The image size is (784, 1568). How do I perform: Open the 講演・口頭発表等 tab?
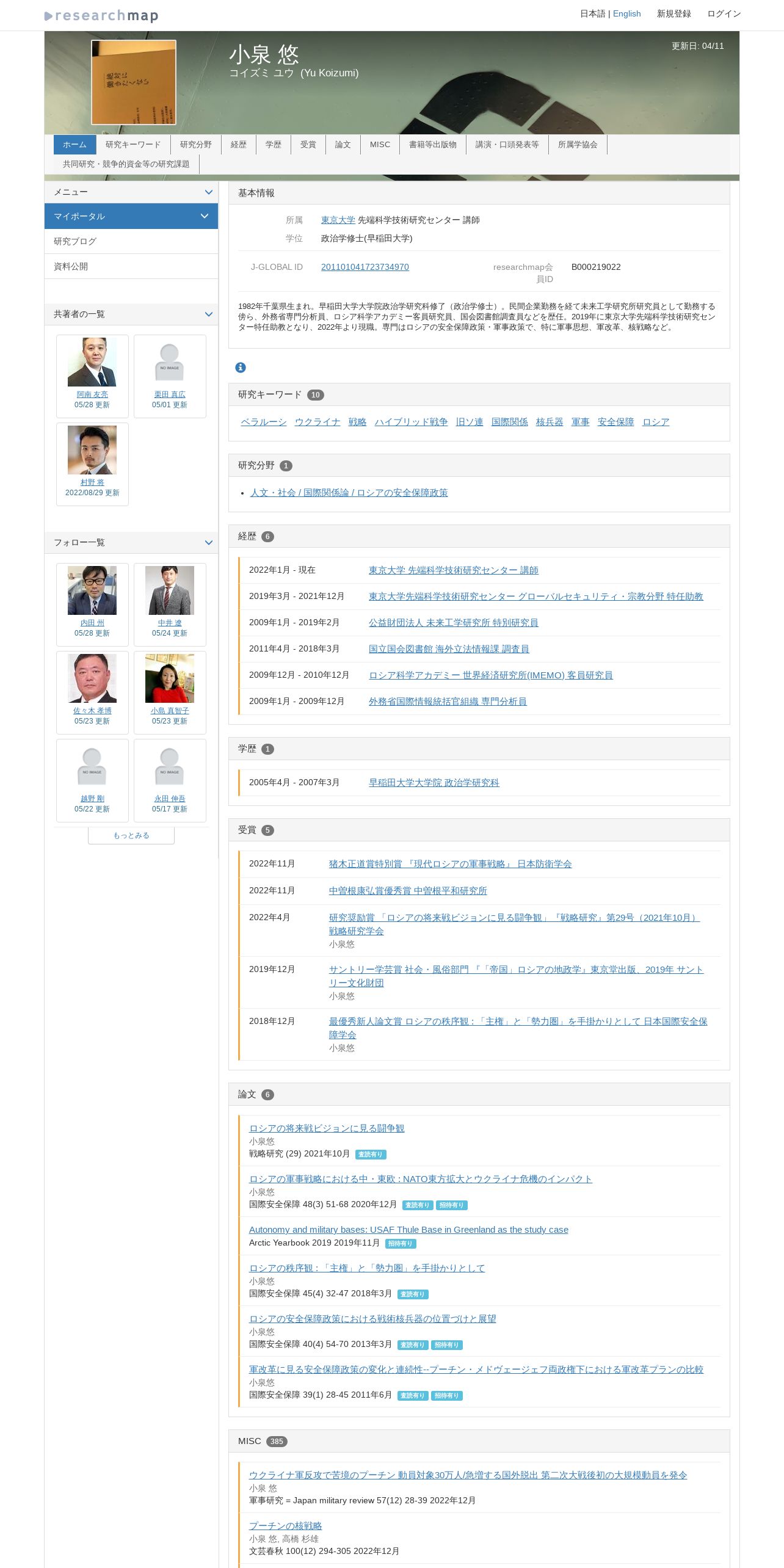[x=507, y=145]
